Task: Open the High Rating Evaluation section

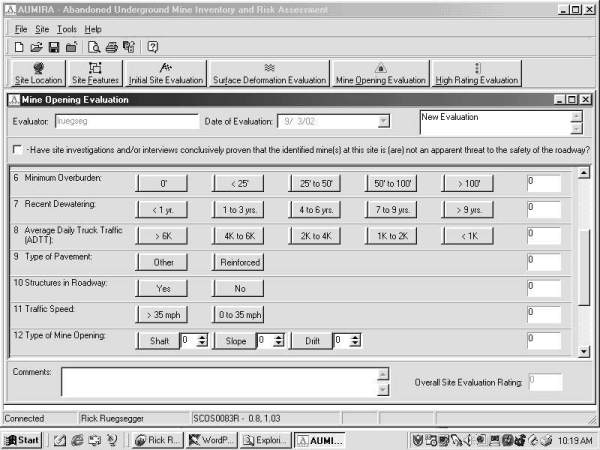Action: click(477, 73)
